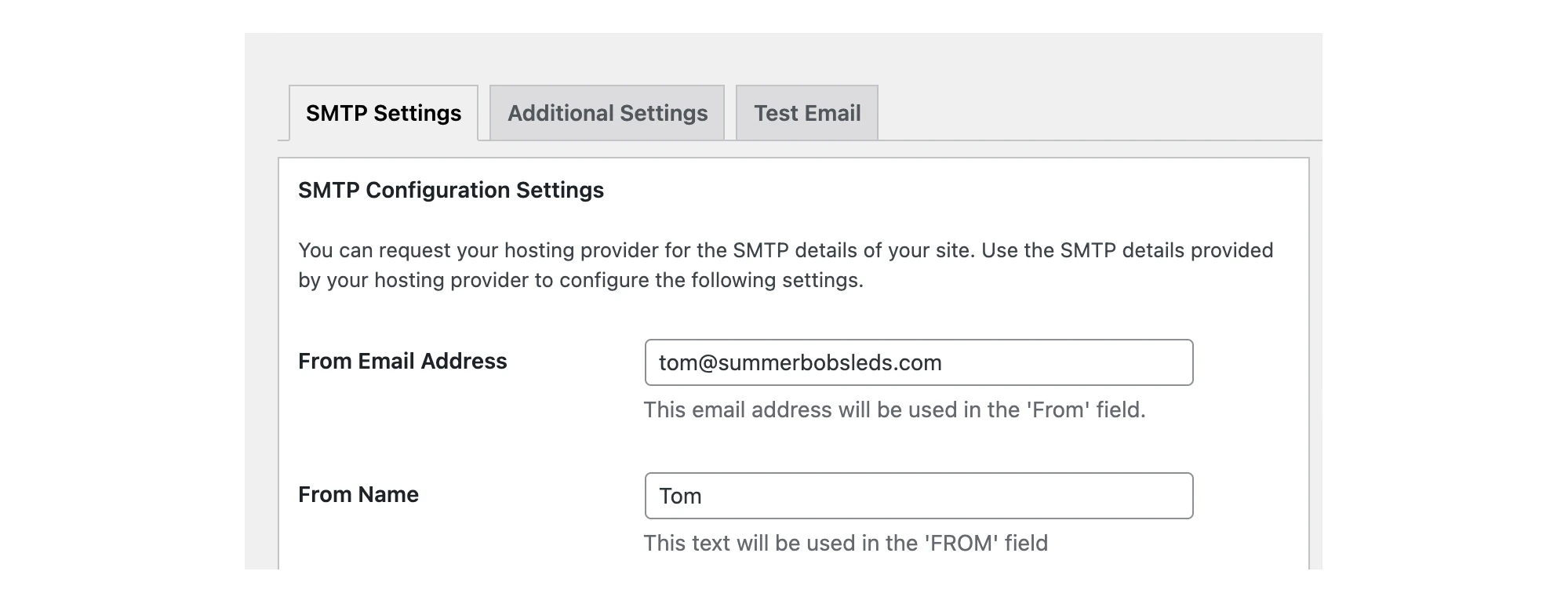Open the SMTP Settings tab

coord(384,114)
